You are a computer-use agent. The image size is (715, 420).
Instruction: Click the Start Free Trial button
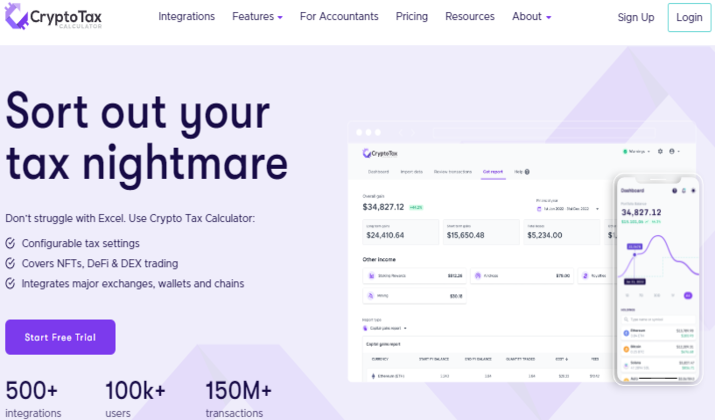coord(60,337)
